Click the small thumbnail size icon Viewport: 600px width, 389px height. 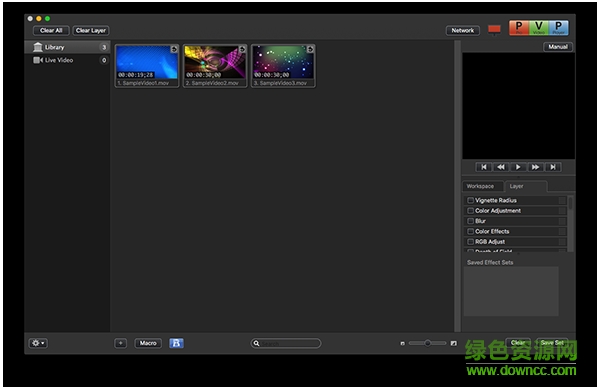402,344
